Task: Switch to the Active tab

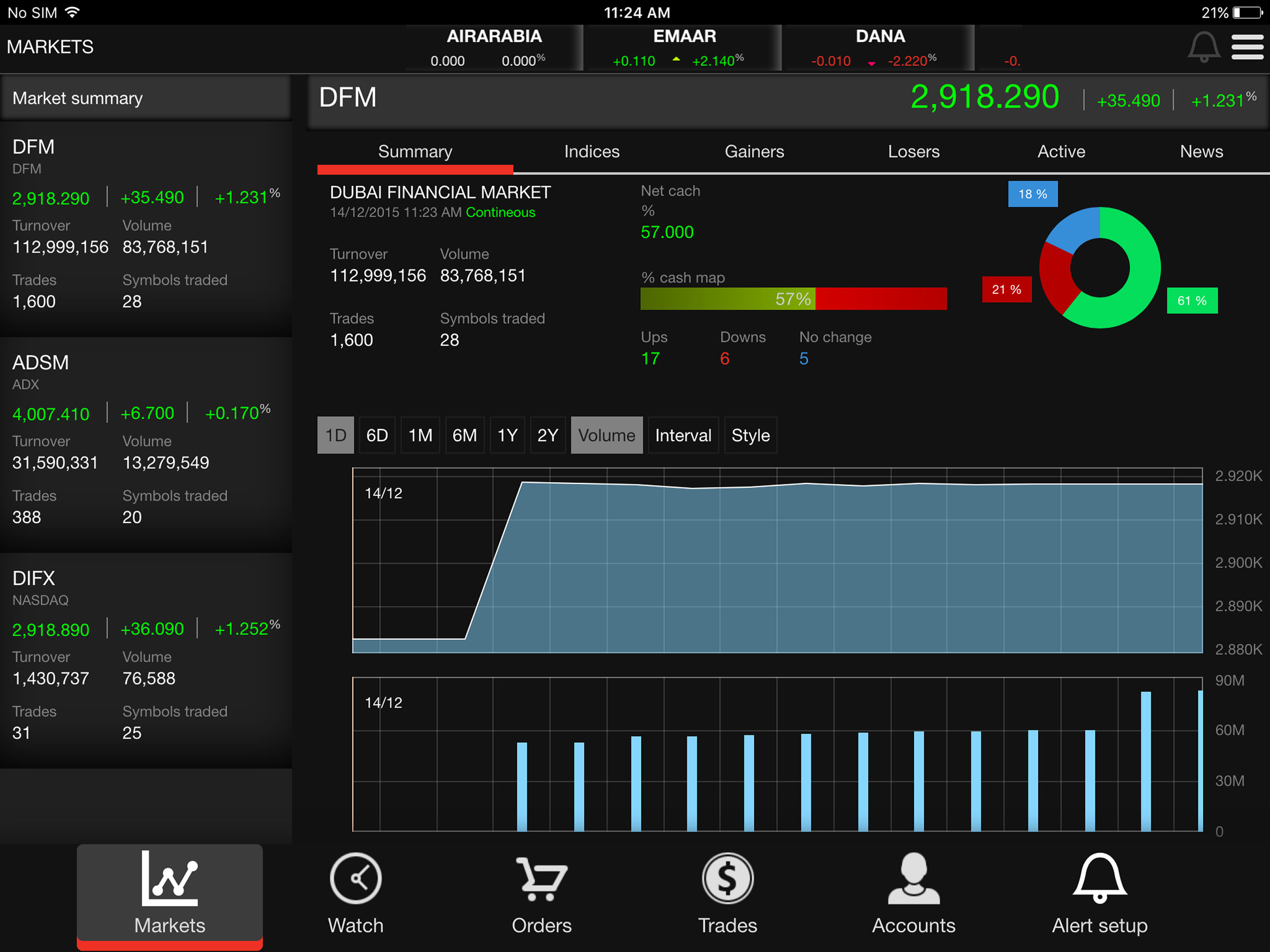Action: (x=1061, y=152)
